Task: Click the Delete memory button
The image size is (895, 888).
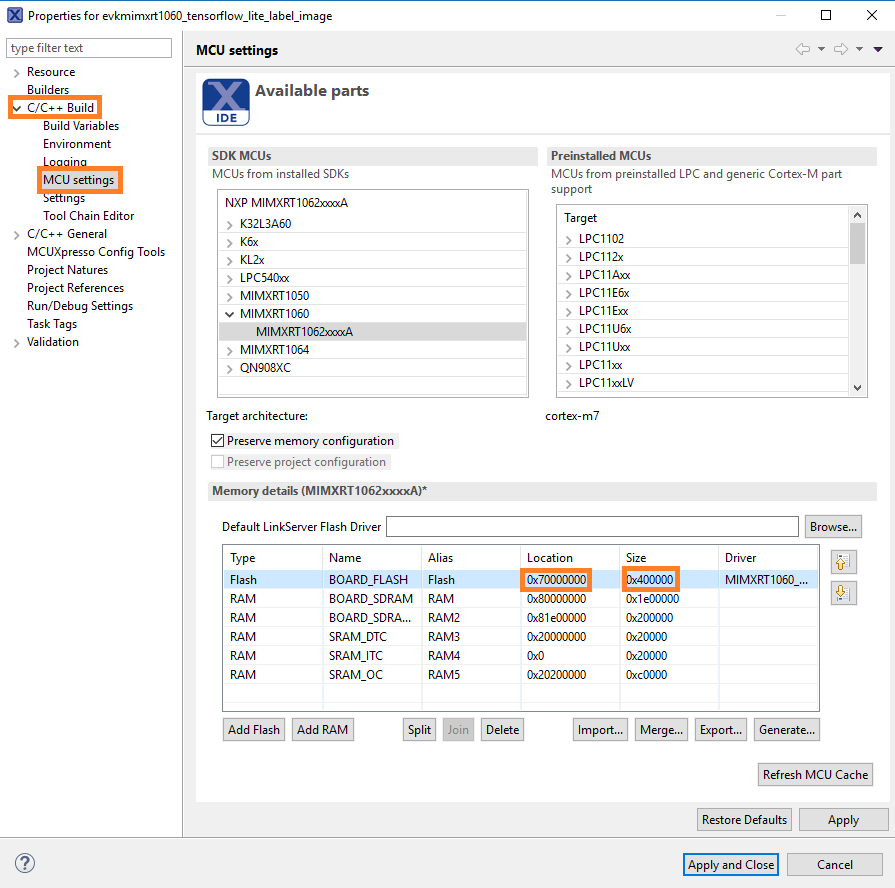Action: [502, 729]
